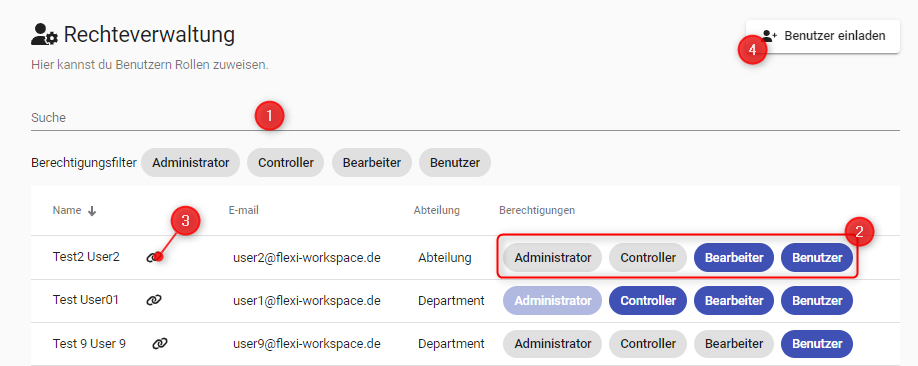Click add-user icon in Benutzer einladen

(770, 36)
